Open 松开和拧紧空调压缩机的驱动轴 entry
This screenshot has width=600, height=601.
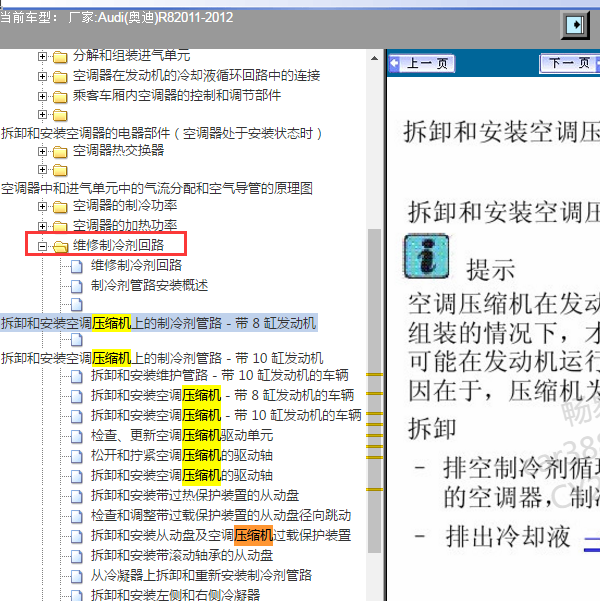(x=181, y=455)
